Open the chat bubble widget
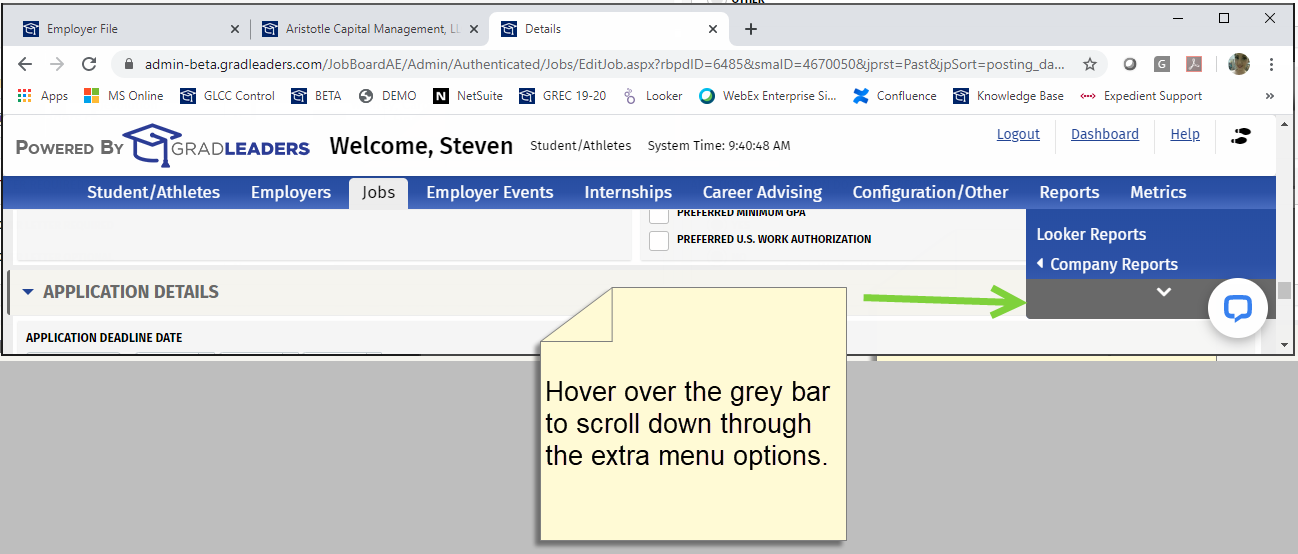This screenshot has height=554, width=1298. pos(1238,308)
